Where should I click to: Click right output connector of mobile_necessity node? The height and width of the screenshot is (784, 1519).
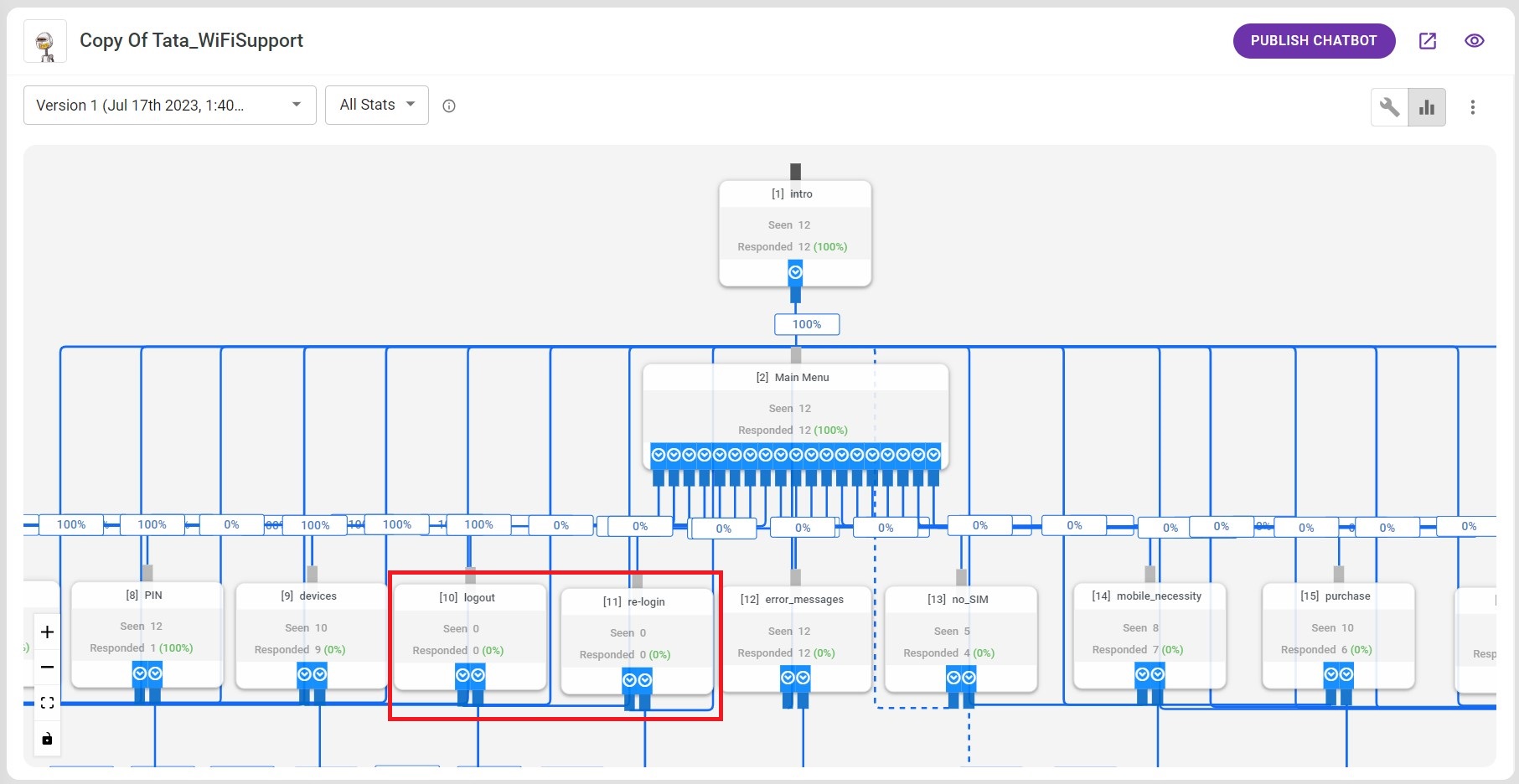coord(1157,674)
